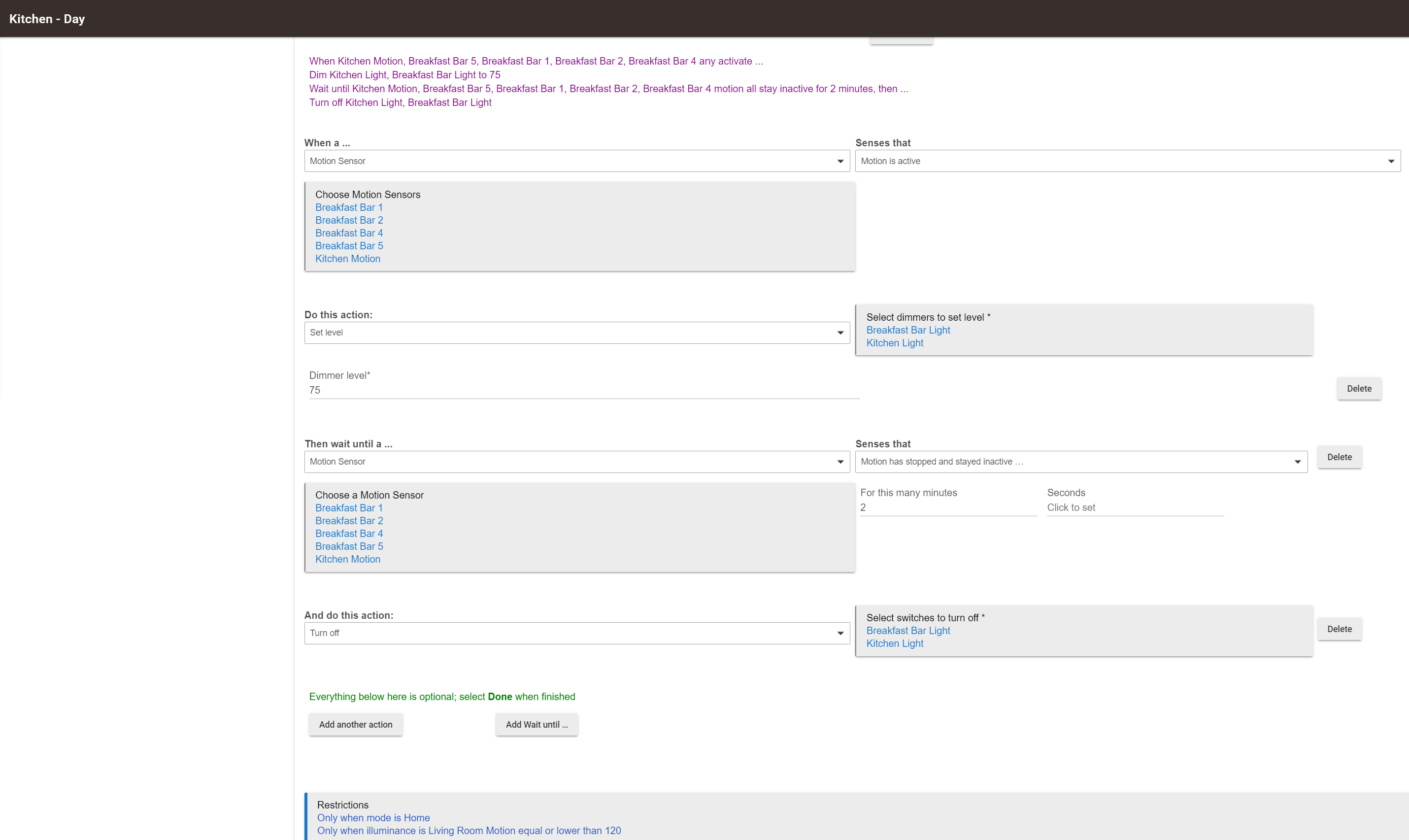Open the 'Set level' action dropdown
1409x840 pixels.
coord(576,332)
